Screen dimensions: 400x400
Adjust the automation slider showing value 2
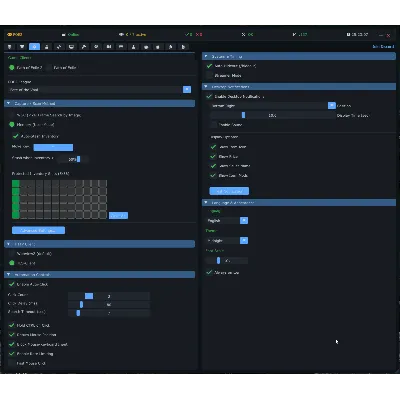click(109, 296)
